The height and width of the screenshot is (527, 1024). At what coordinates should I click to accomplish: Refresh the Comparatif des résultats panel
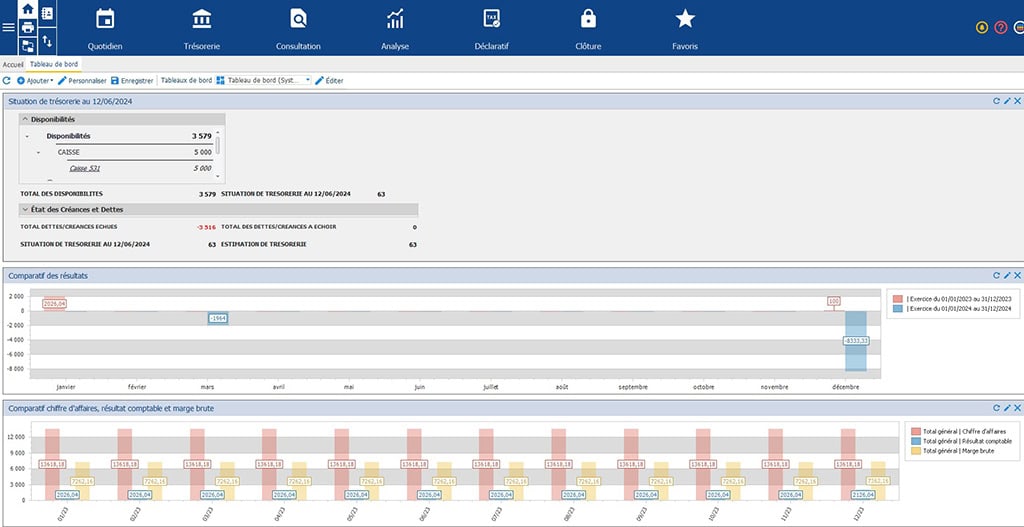coord(997,276)
